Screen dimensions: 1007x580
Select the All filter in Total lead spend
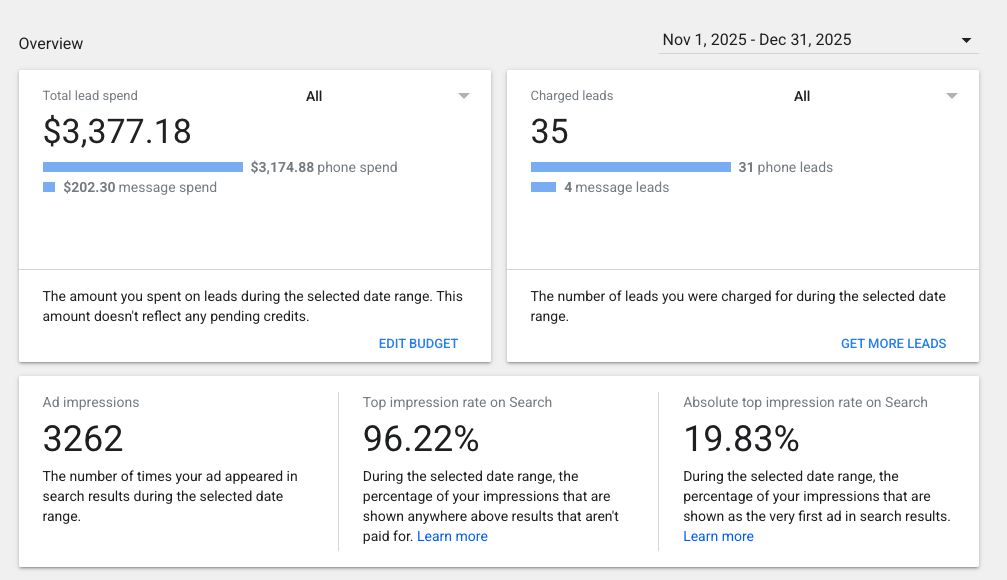pyautogui.click(x=314, y=96)
